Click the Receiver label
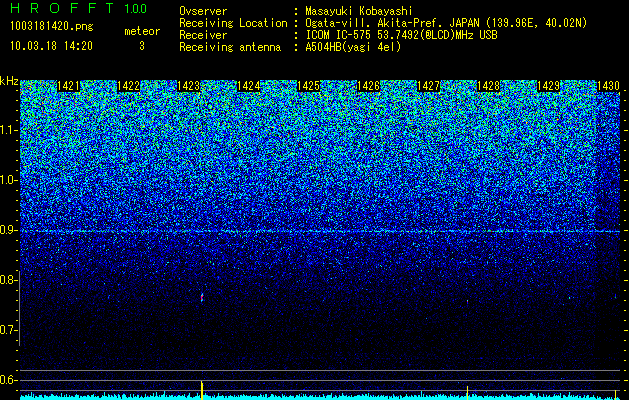Viewport: 629px width, 400px height. (x=203, y=35)
